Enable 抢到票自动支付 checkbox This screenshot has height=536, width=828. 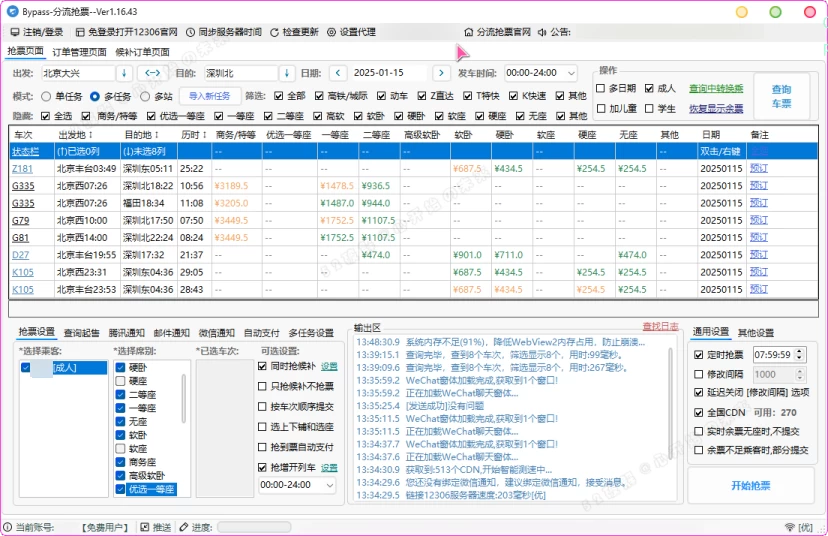point(263,447)
